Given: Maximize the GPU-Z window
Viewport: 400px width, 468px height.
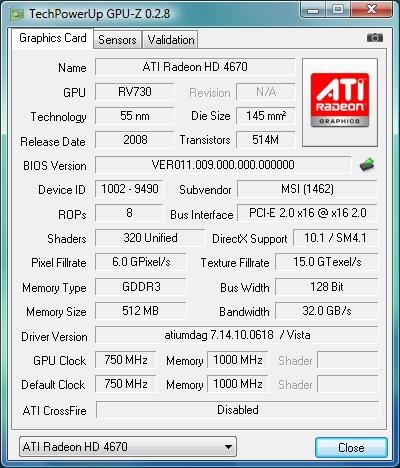Looking at the screenshot, I should coord(338,10).
